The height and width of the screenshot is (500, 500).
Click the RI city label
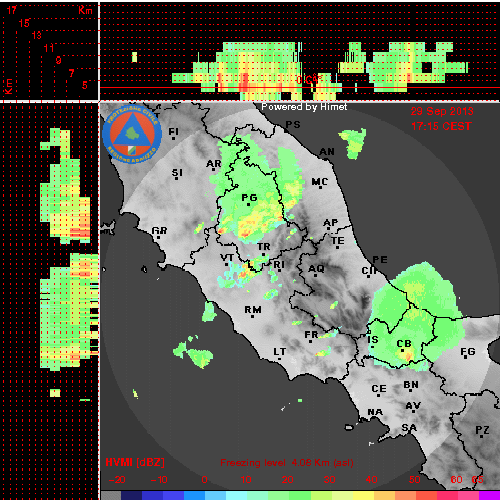[x=279, y=265]
